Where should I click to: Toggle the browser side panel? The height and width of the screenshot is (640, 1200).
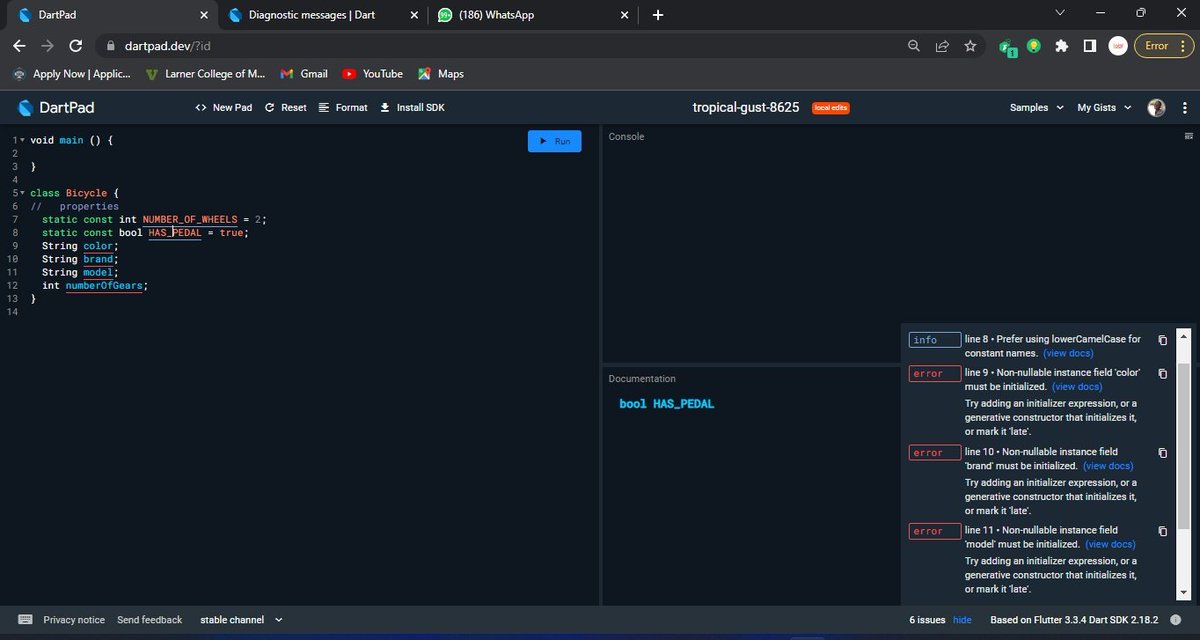[1090, 46]
